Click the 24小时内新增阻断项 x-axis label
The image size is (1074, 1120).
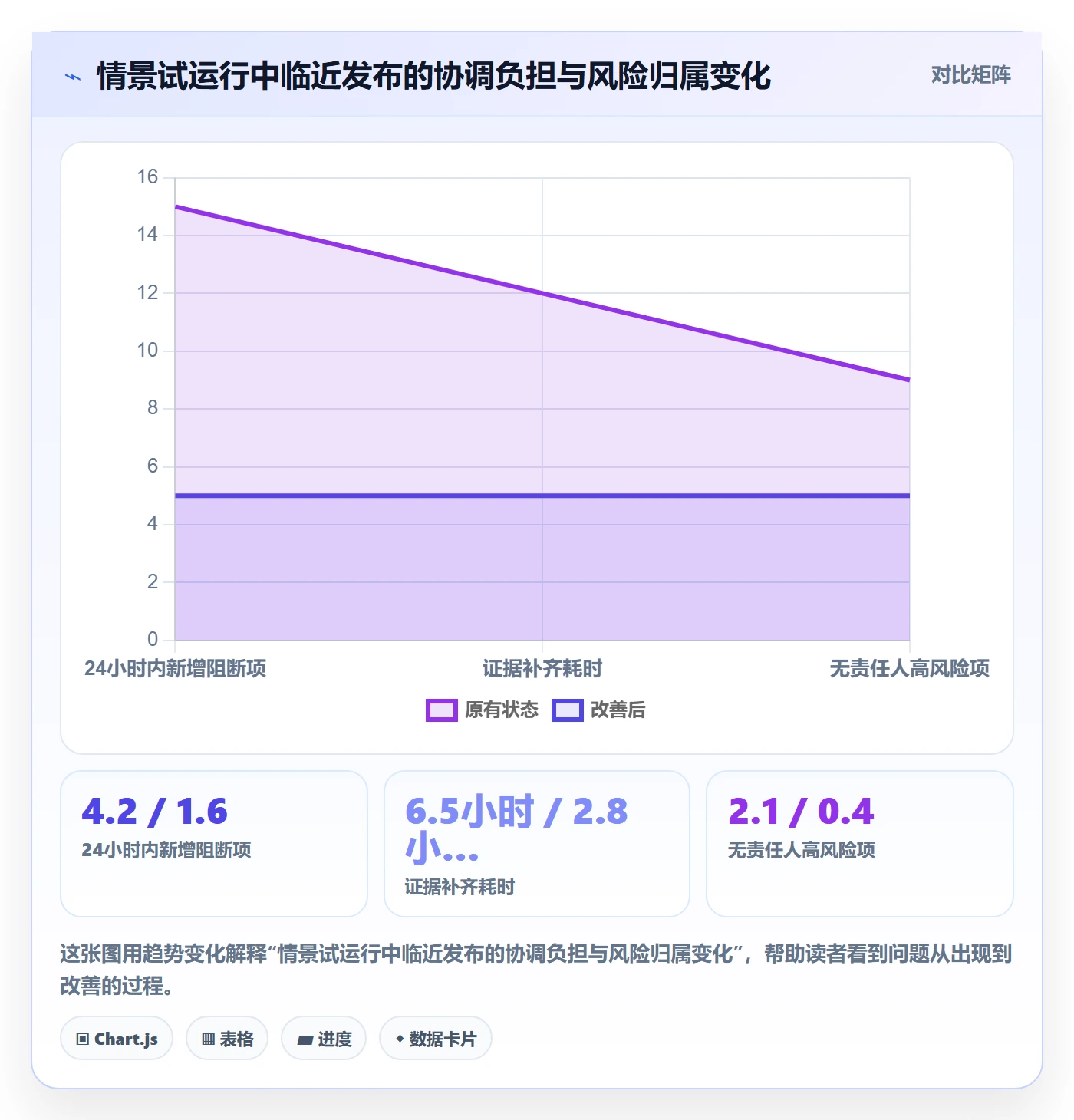click(176, 669)
